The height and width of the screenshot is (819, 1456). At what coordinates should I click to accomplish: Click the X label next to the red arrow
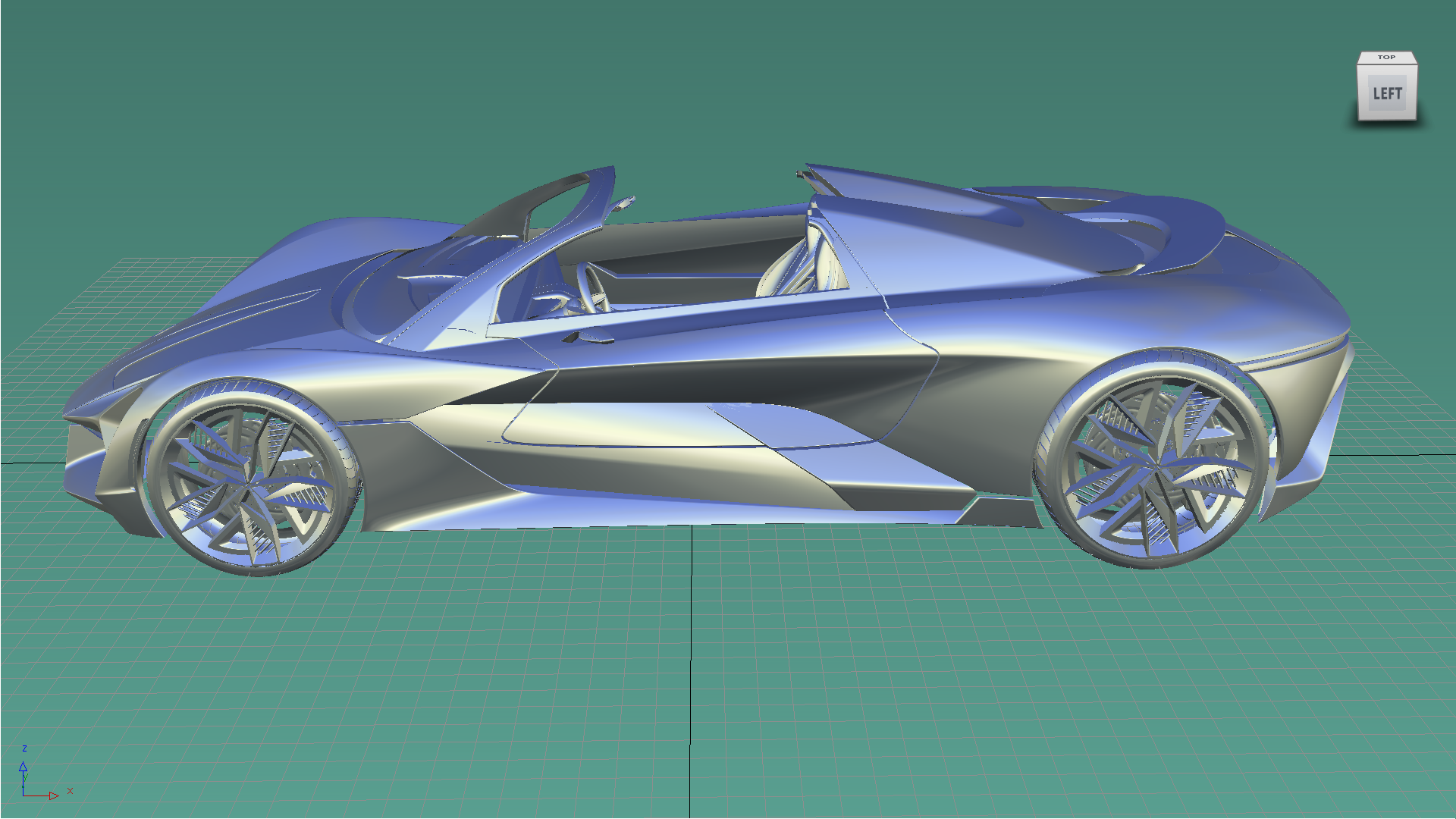click(70, 791)
